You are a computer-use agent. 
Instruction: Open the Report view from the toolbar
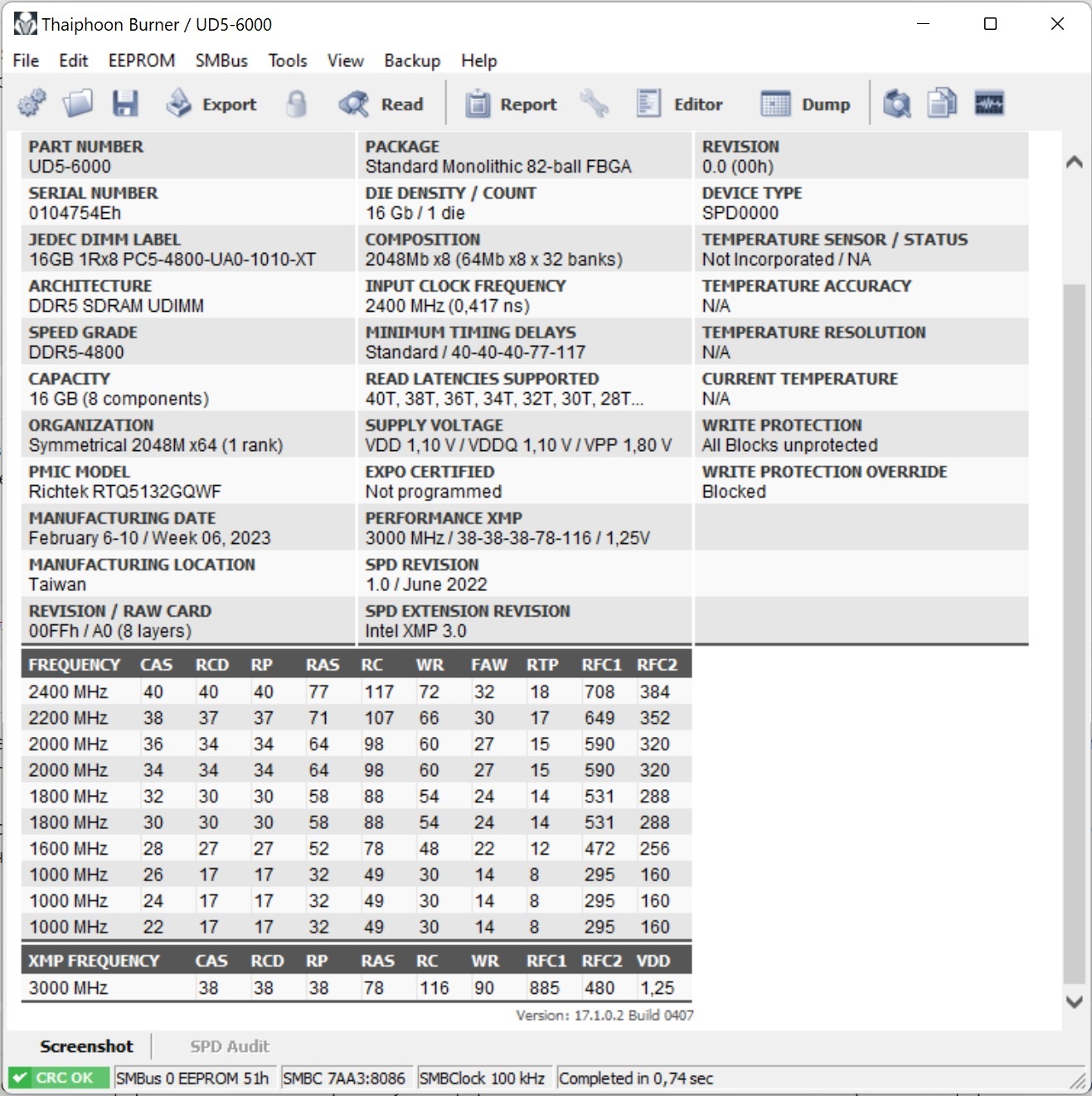511,104
